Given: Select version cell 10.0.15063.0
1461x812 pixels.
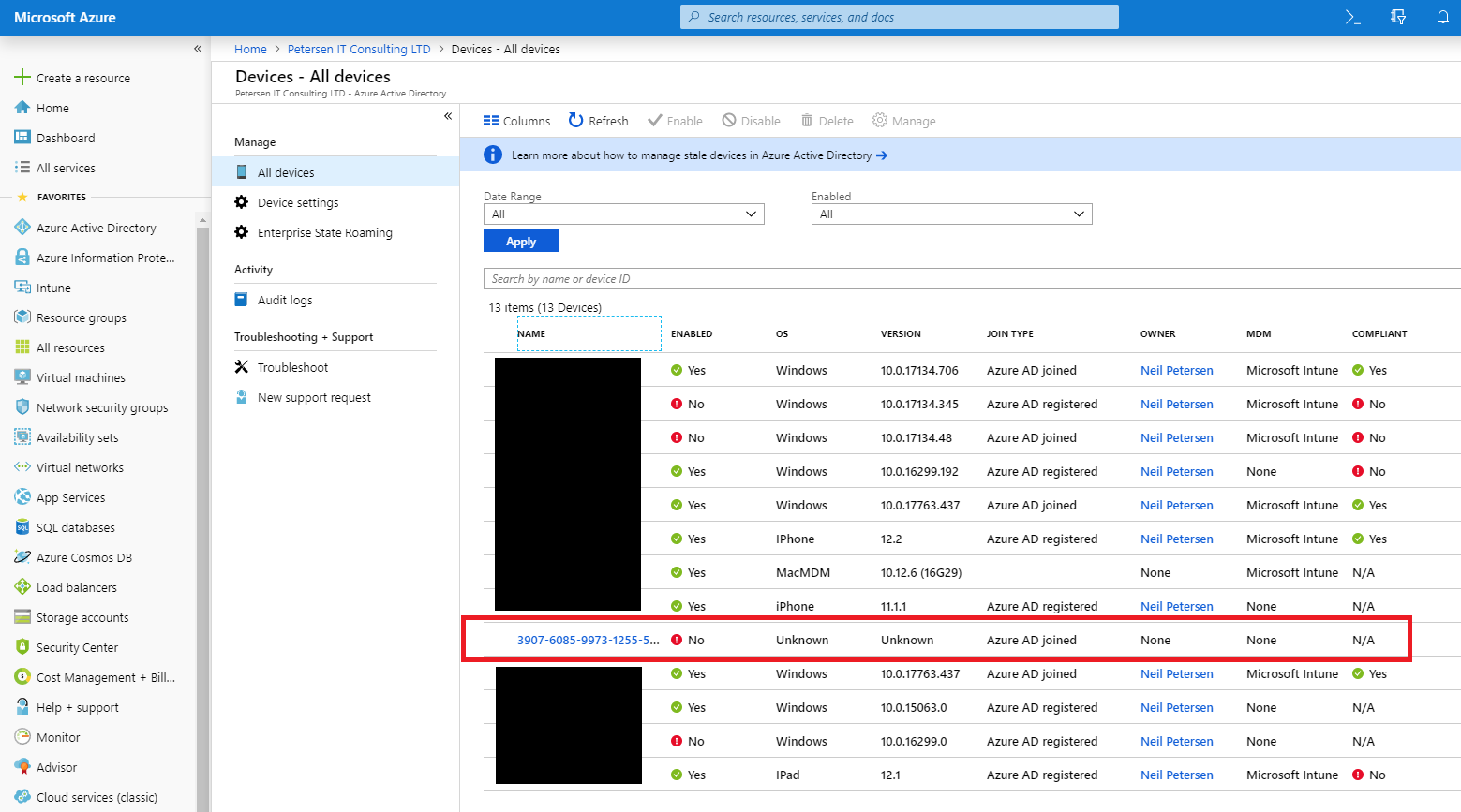Looking at the screenshot, I should 914,707.
